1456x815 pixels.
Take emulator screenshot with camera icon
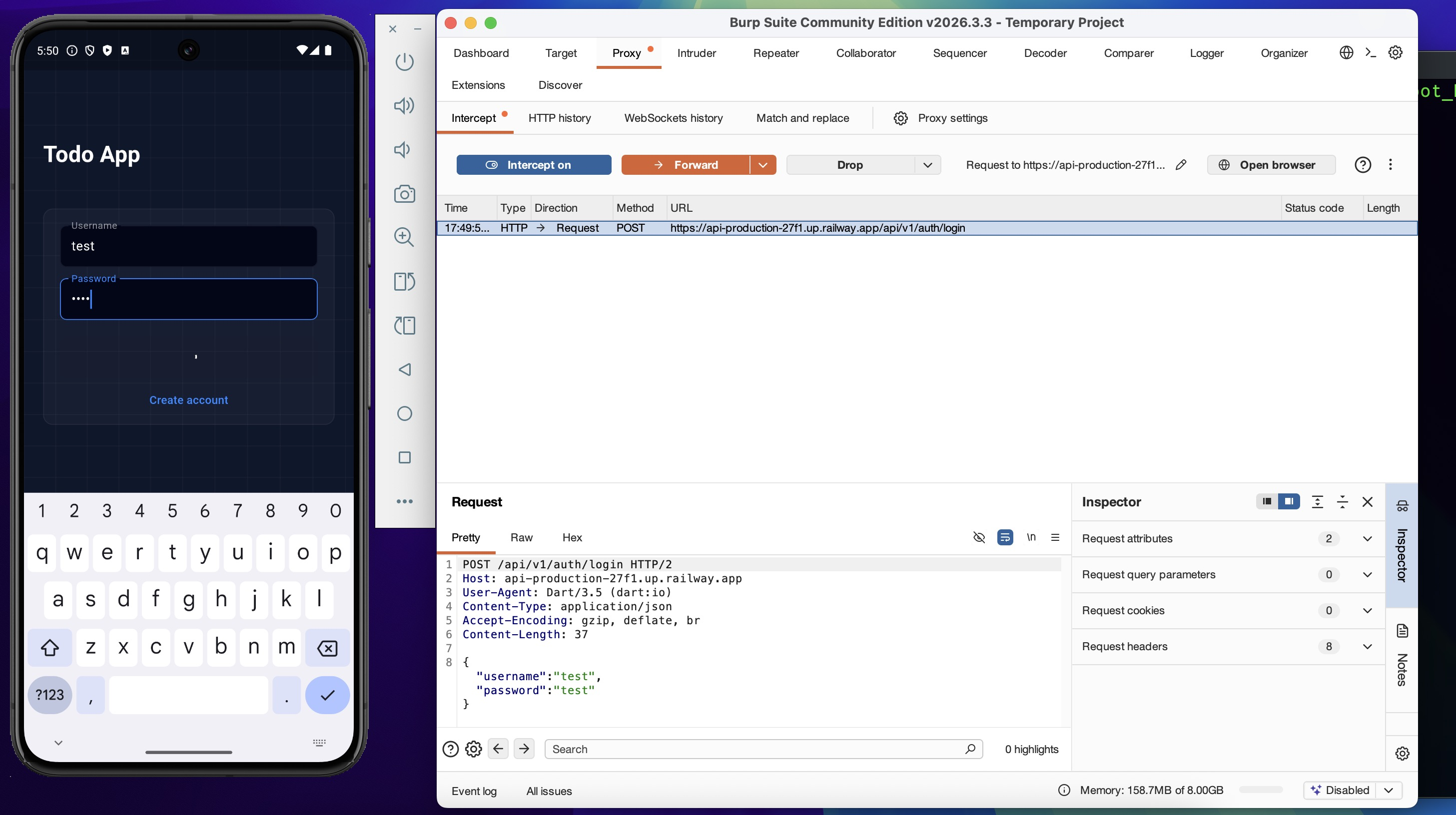[404, 194]
